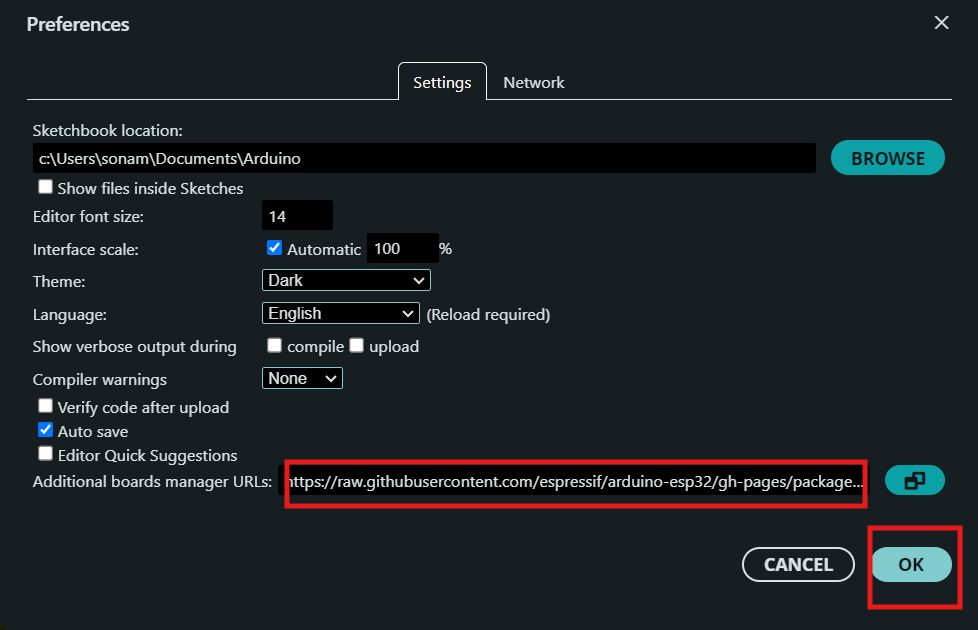Click the "Interface scale:" label
The image size is (978, 630).
point(85,250)
